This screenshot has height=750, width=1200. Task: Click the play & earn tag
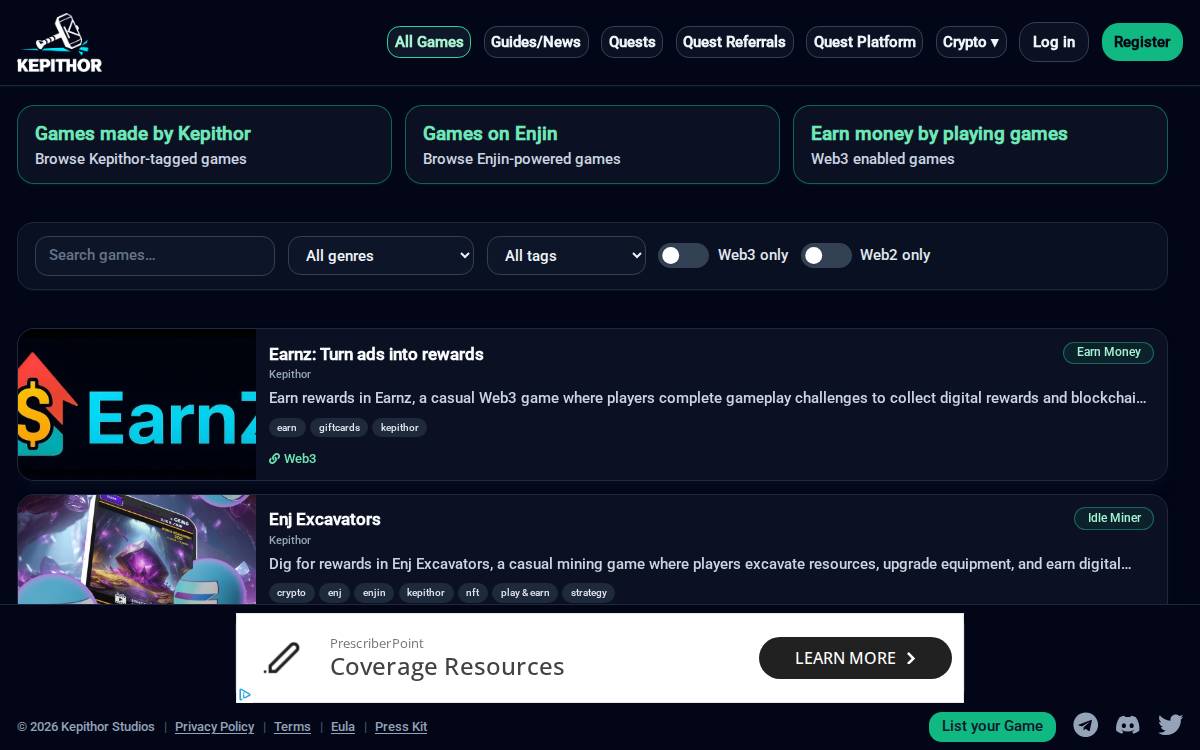[x=525, y=593]
